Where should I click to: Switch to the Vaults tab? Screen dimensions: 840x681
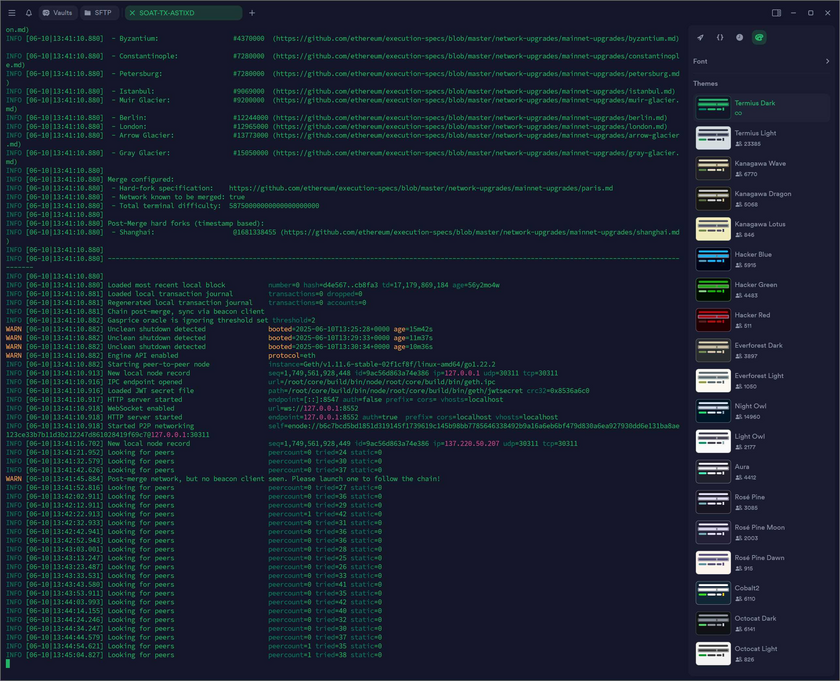pyautogui.click(x=57, y=13)
